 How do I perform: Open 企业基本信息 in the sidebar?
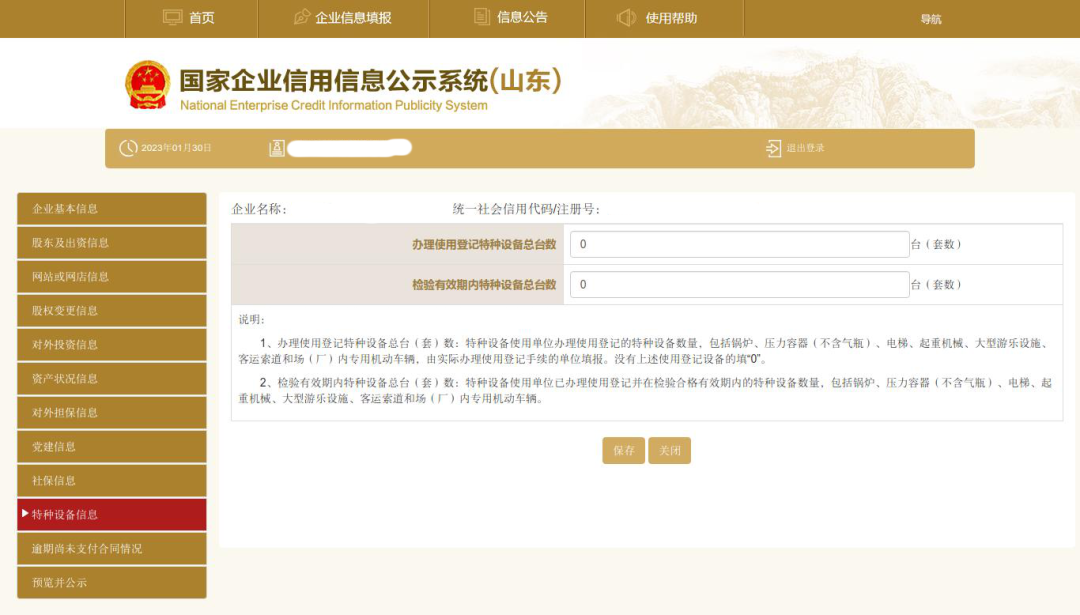coord(112,209)
